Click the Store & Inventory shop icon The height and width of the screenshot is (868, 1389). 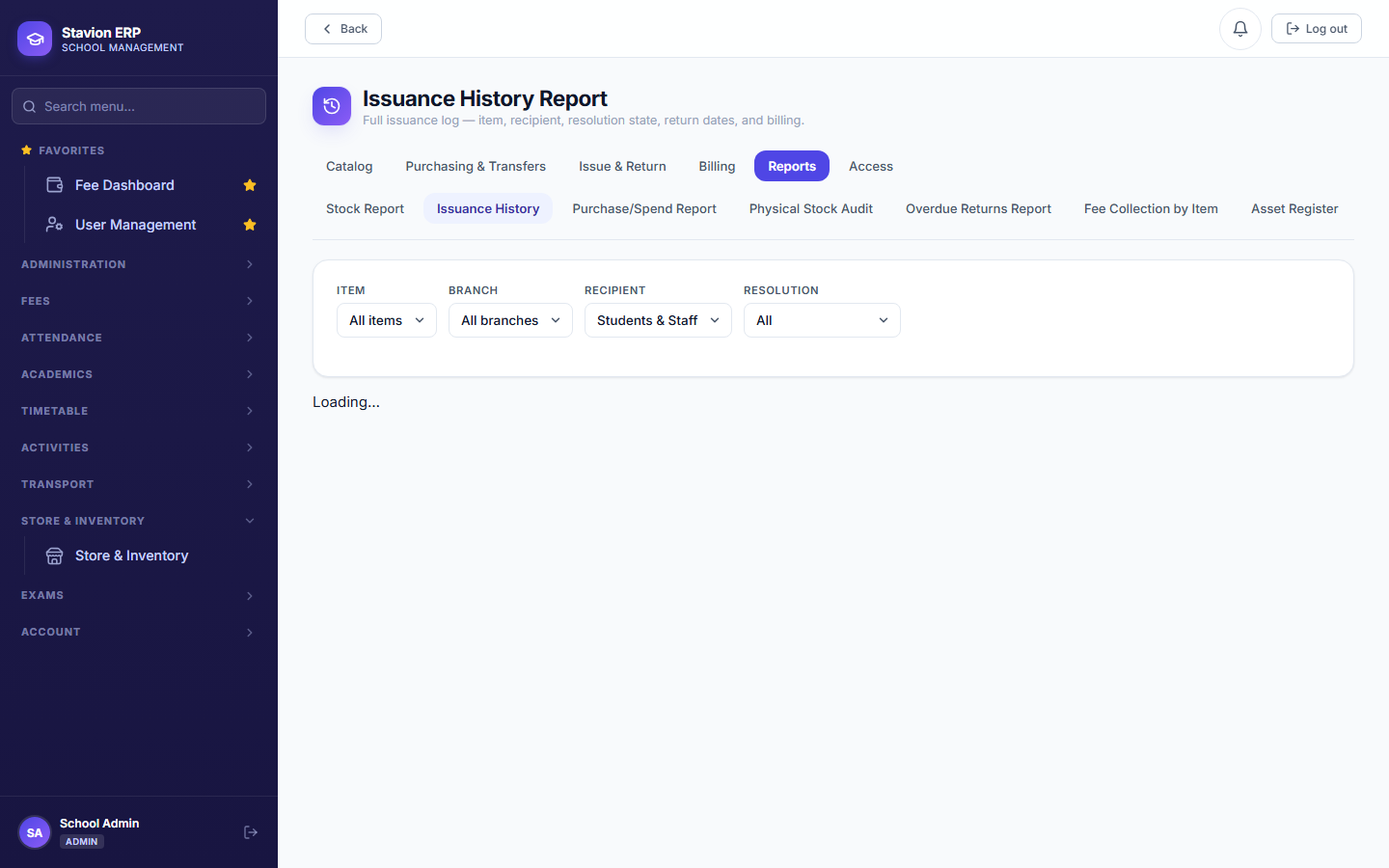[55, 556]
